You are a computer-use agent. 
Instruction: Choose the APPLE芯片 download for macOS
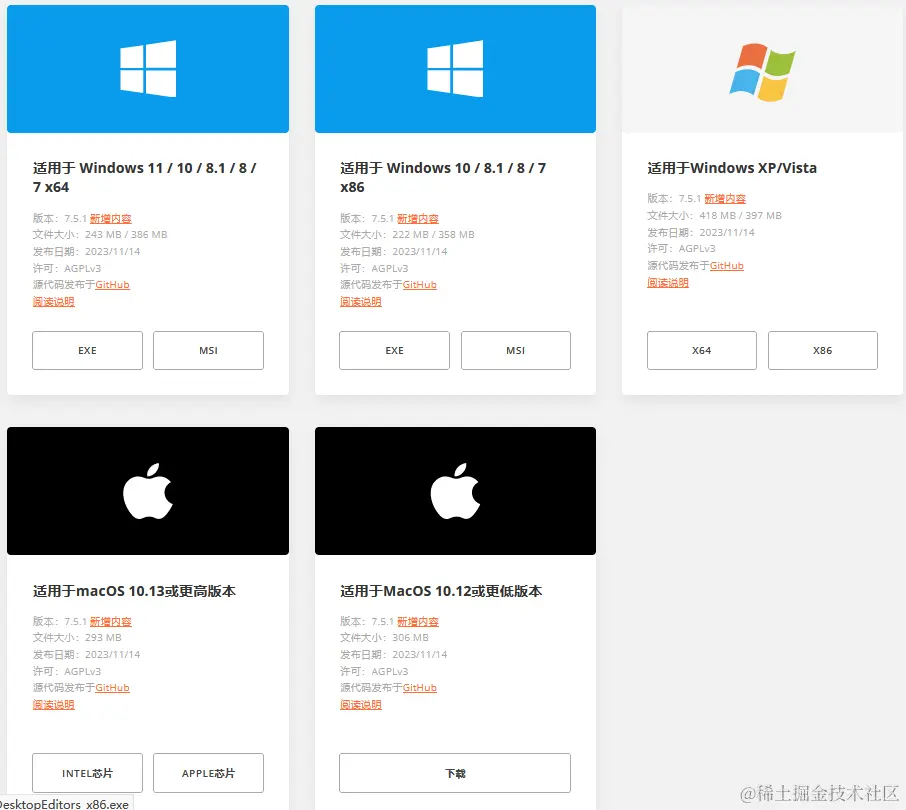208,773
